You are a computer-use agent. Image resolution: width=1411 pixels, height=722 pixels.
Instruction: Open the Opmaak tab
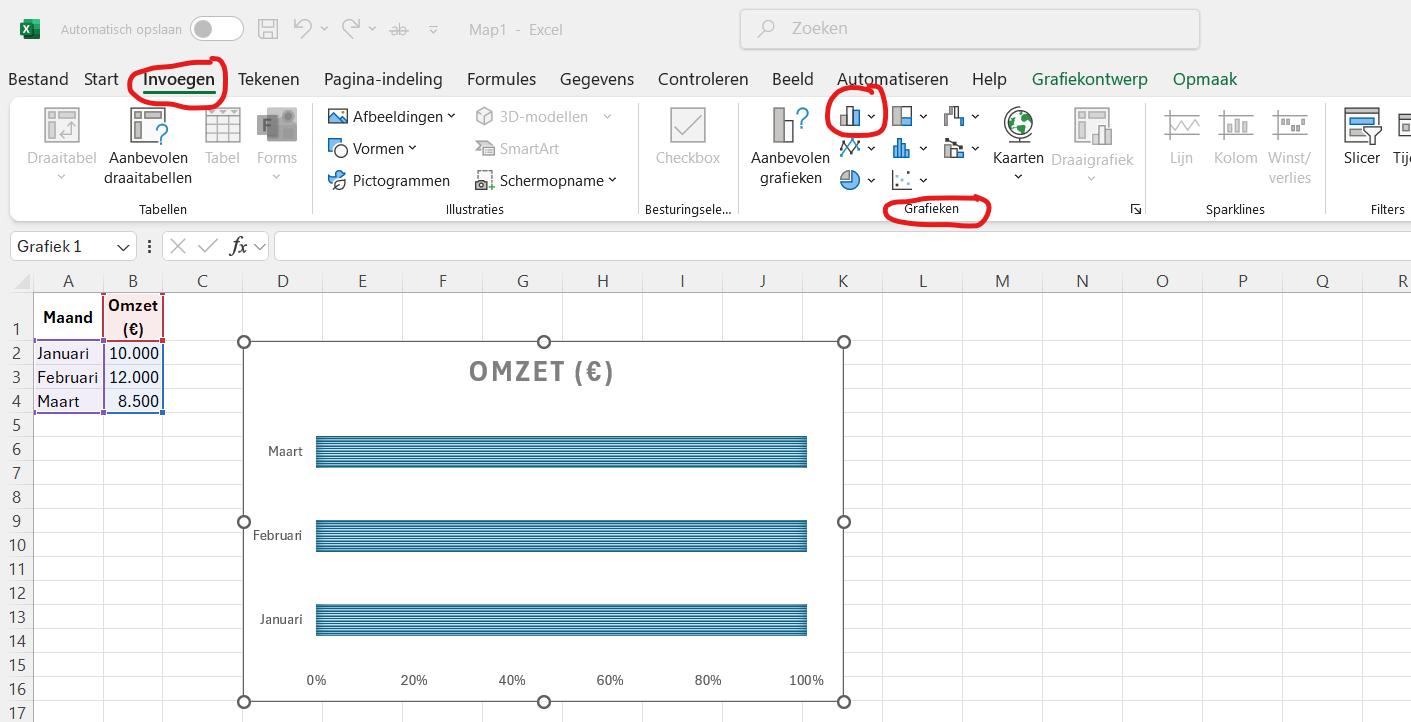[x=1205, y=79]
